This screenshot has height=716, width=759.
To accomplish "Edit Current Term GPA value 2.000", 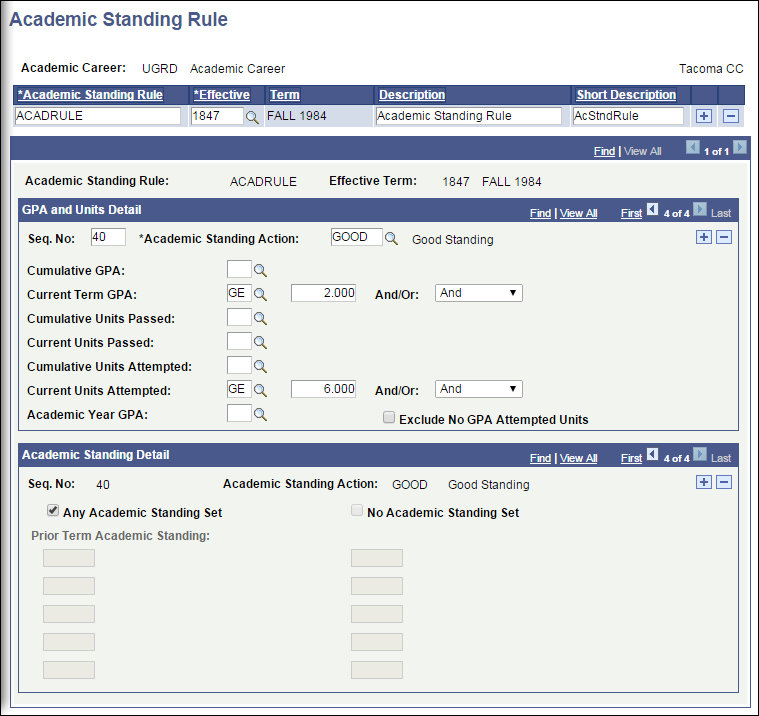I will click(323, 293).
